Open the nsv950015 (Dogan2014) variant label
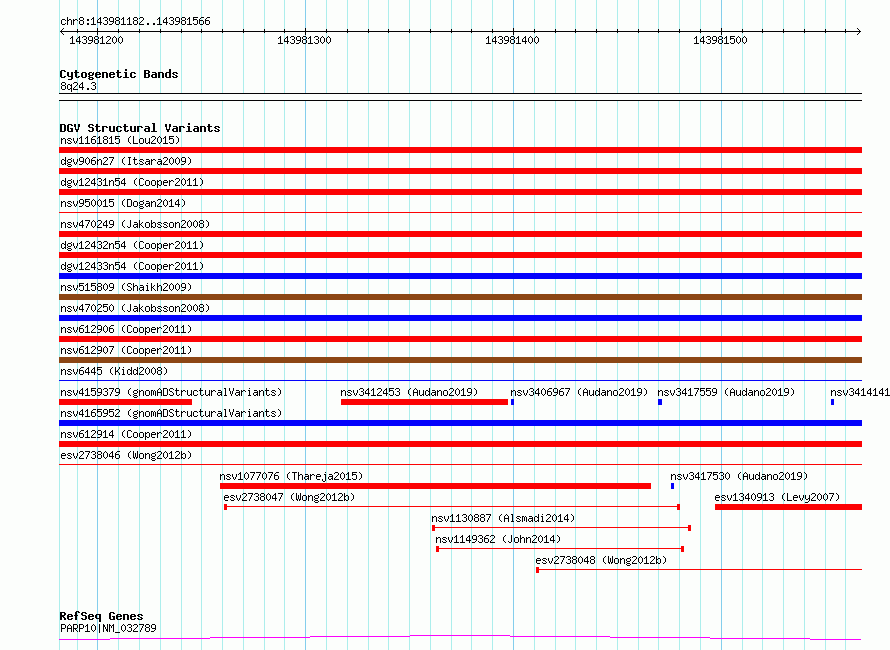The image size is (890, 650). click(x=122, y=203)
